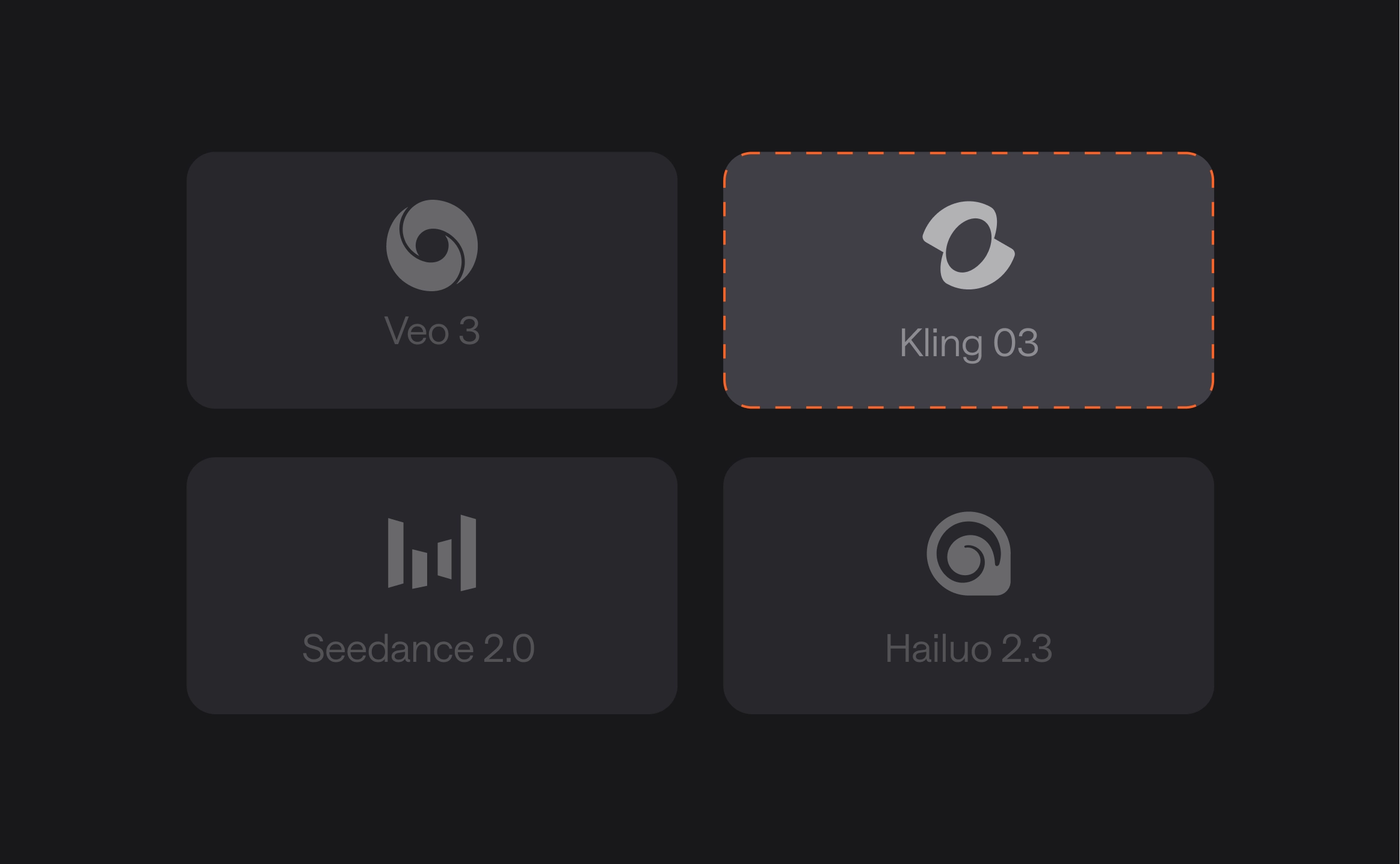Image resolution: width=1400 pixels, height=864 pixels.
Task: Click the "Kling 03" text label
Action: pyautogui.click(x=969, y=344)
